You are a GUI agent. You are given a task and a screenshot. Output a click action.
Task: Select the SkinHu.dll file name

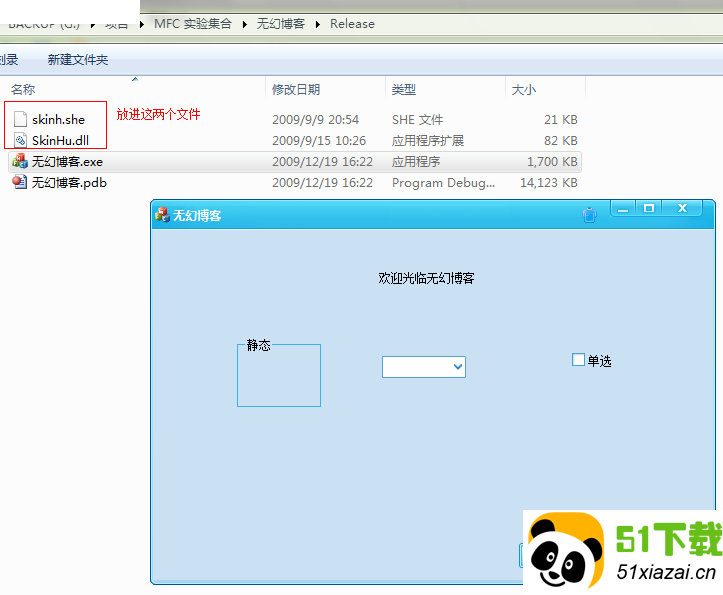tap(60, 140)
